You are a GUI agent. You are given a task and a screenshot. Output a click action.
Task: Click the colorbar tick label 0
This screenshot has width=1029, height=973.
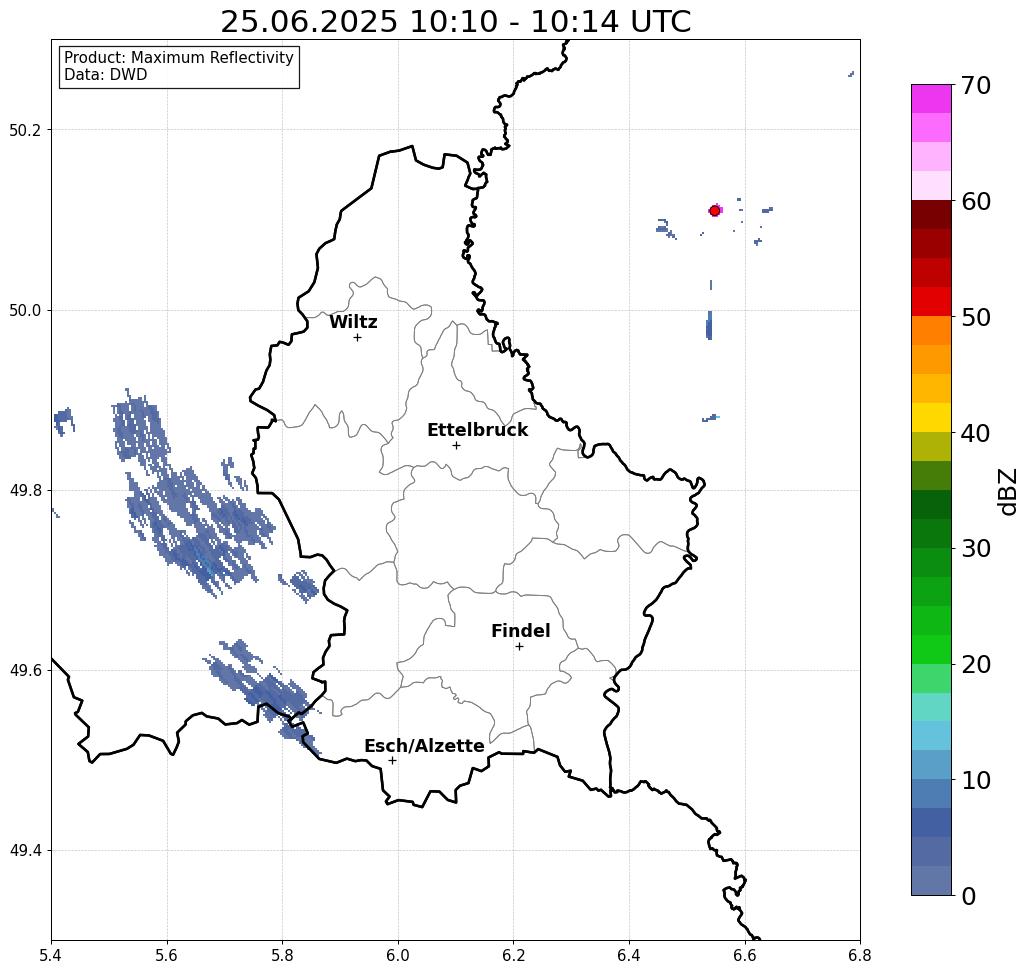coord(969,896)
